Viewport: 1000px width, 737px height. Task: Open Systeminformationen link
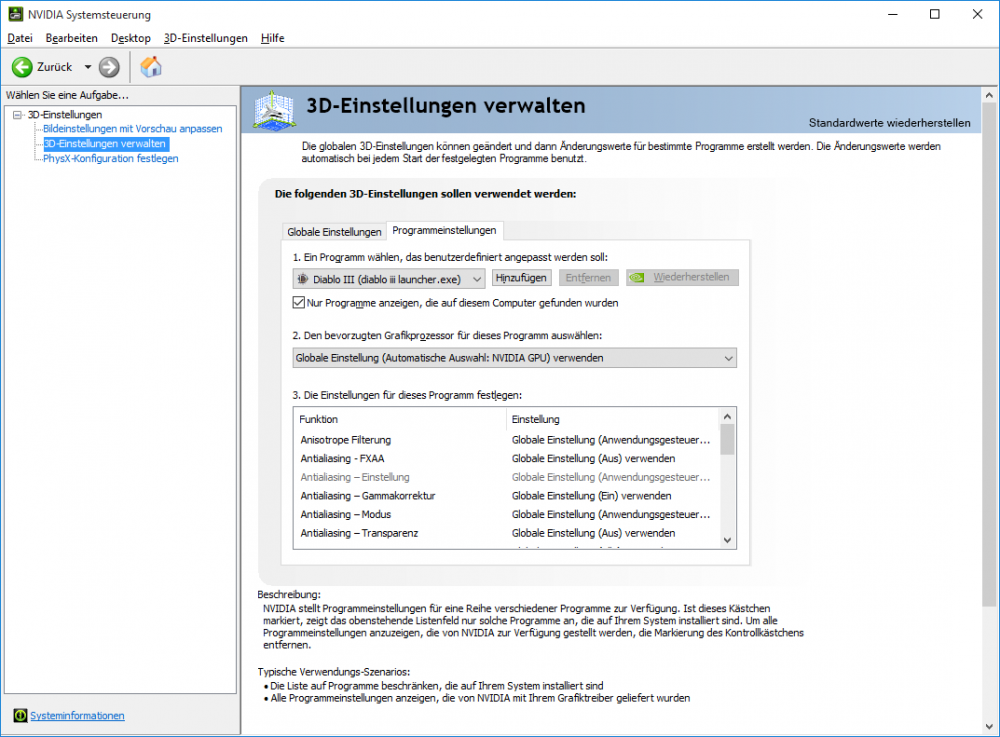77,715
